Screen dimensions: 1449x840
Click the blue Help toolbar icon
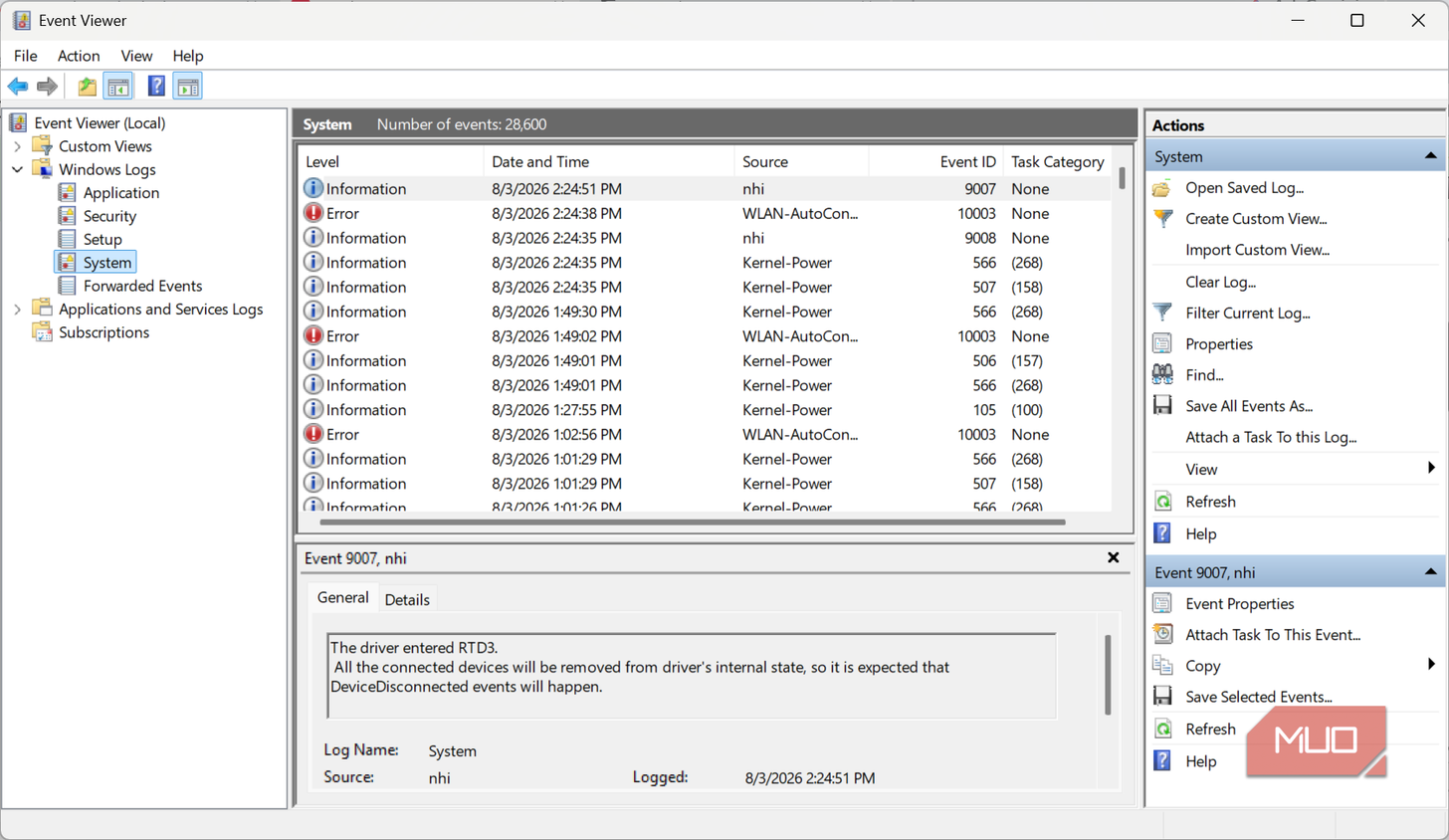(156, 87)
